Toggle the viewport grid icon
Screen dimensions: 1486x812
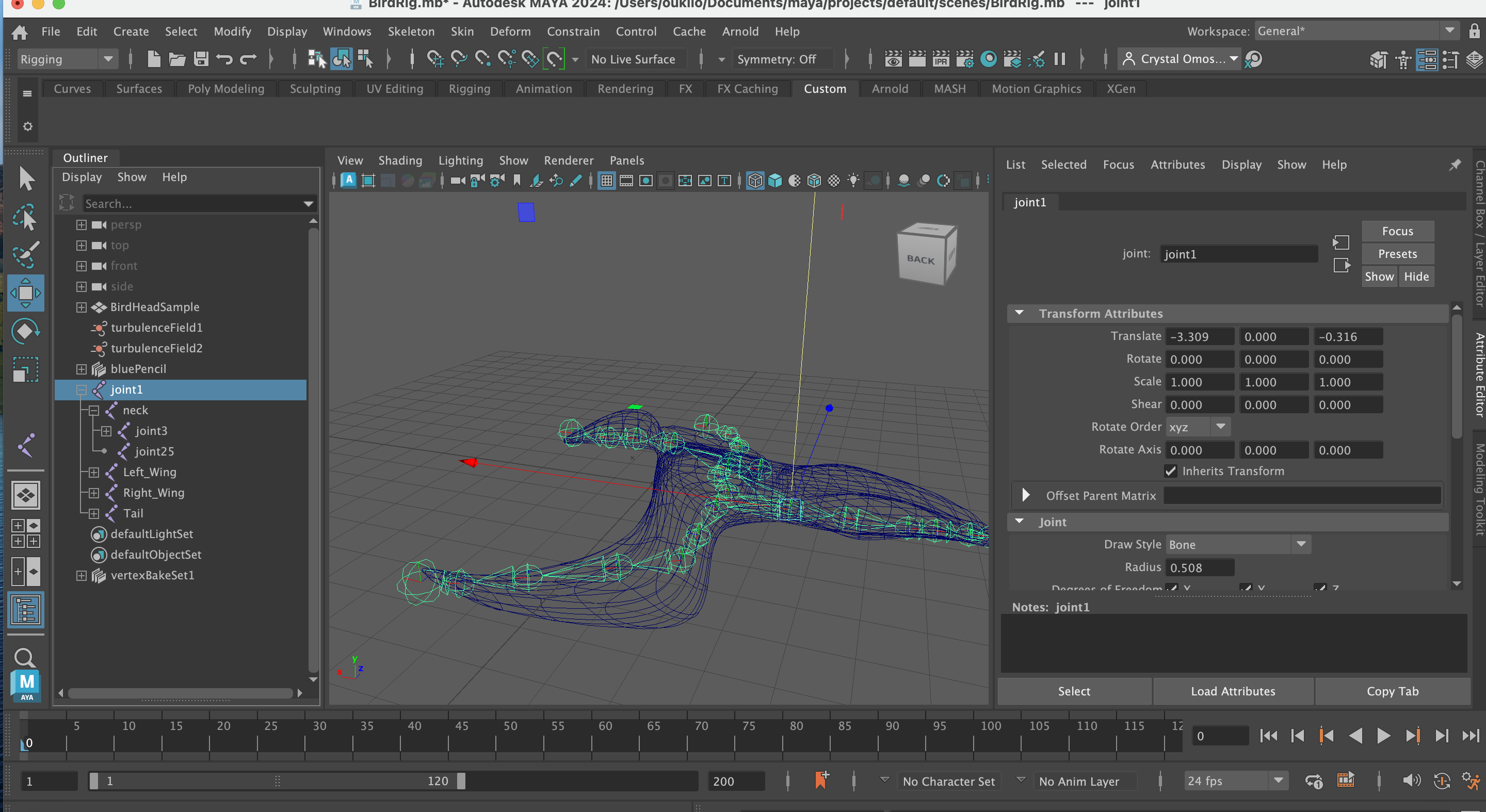606,181
